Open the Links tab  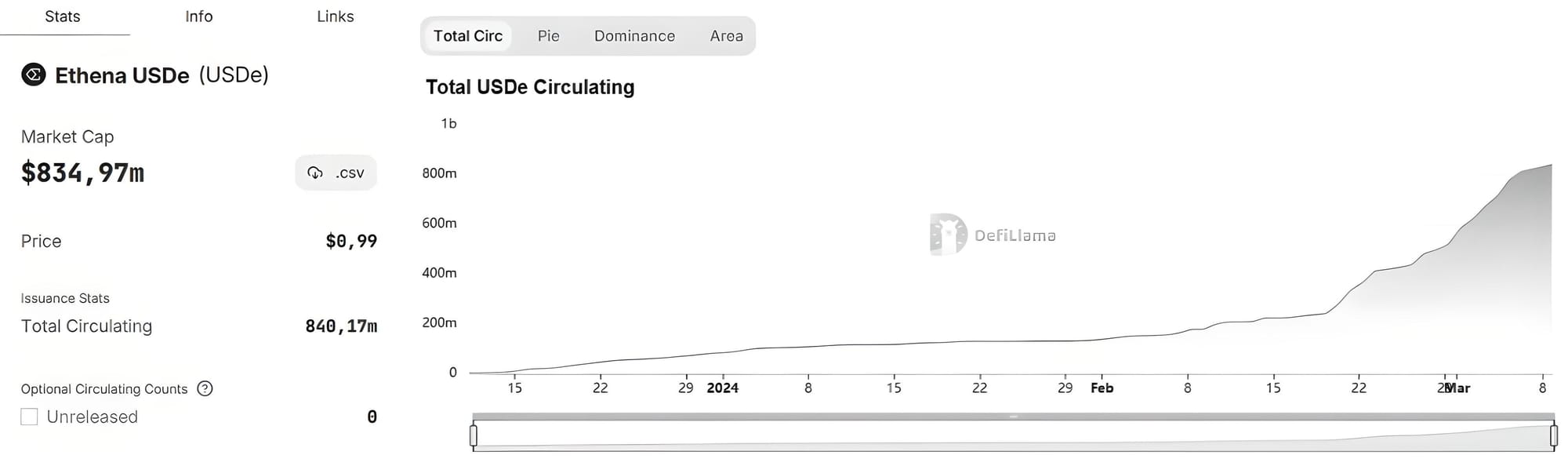336,16
